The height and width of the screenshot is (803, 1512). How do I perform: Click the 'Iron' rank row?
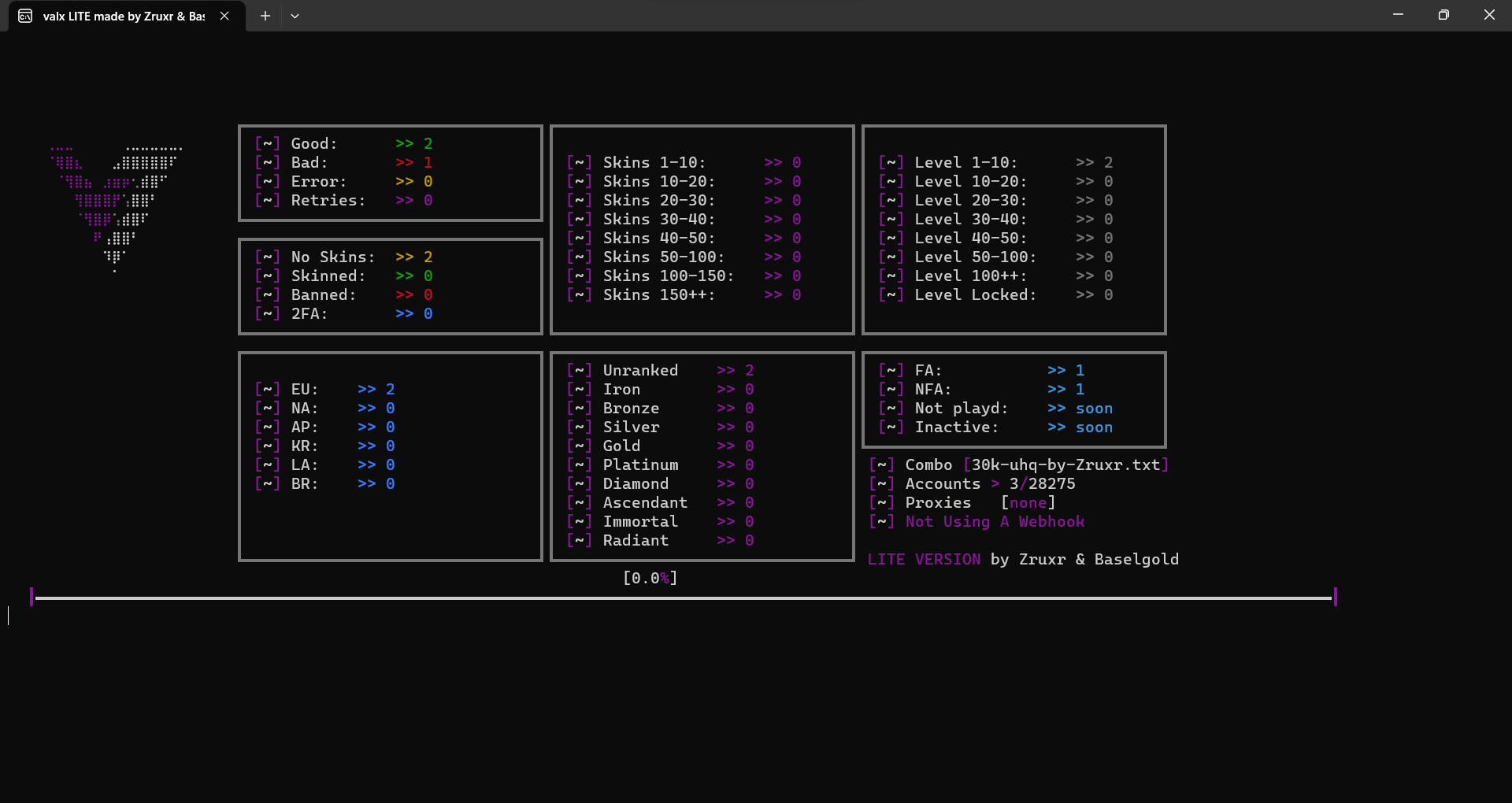[660, 389]
